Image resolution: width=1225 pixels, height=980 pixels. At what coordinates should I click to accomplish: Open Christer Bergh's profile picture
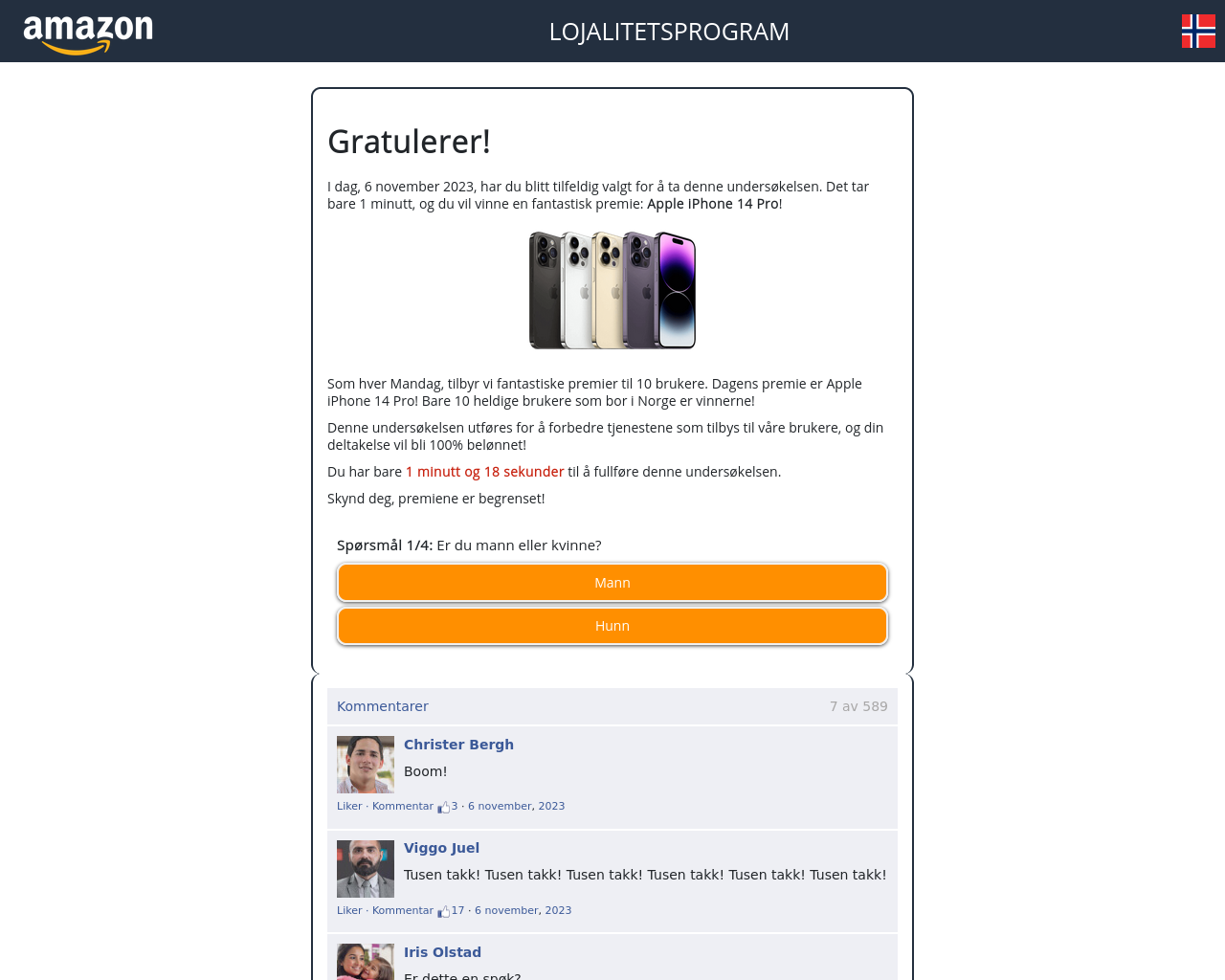click(x=366, y=765)
